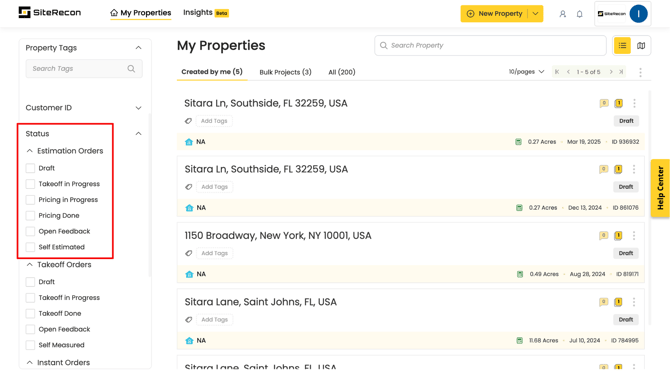Check Draft under Takeoff Orders
Viewport: 670px width, 377px height.
click(x=30, y=282)
